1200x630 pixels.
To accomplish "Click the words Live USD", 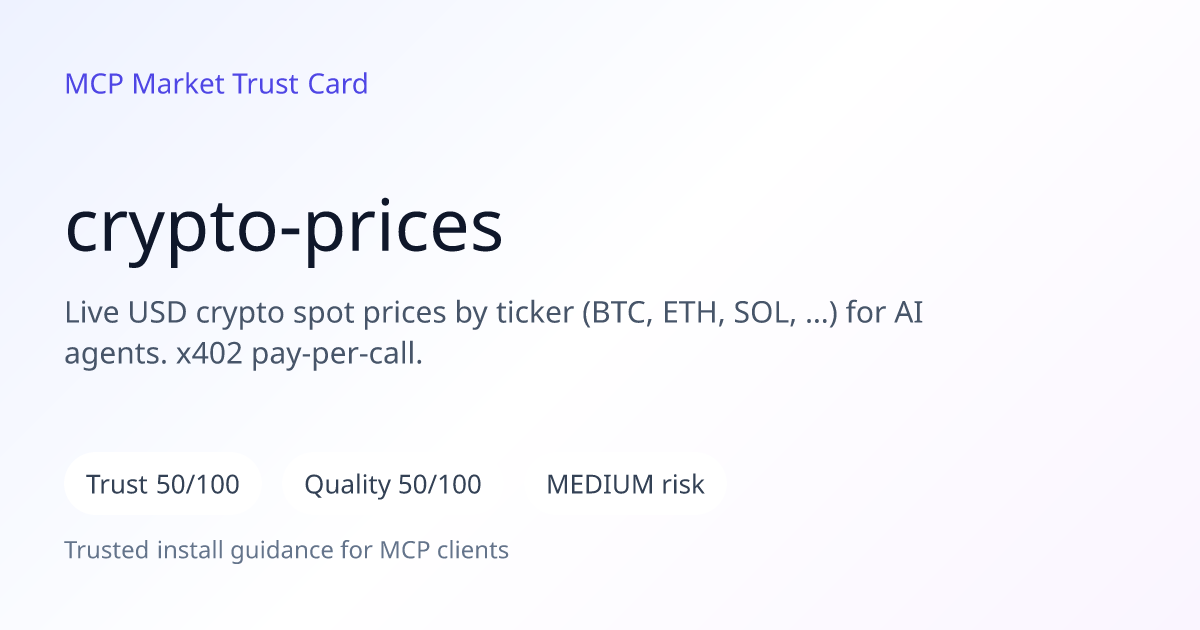I will (x=126, y=313).
